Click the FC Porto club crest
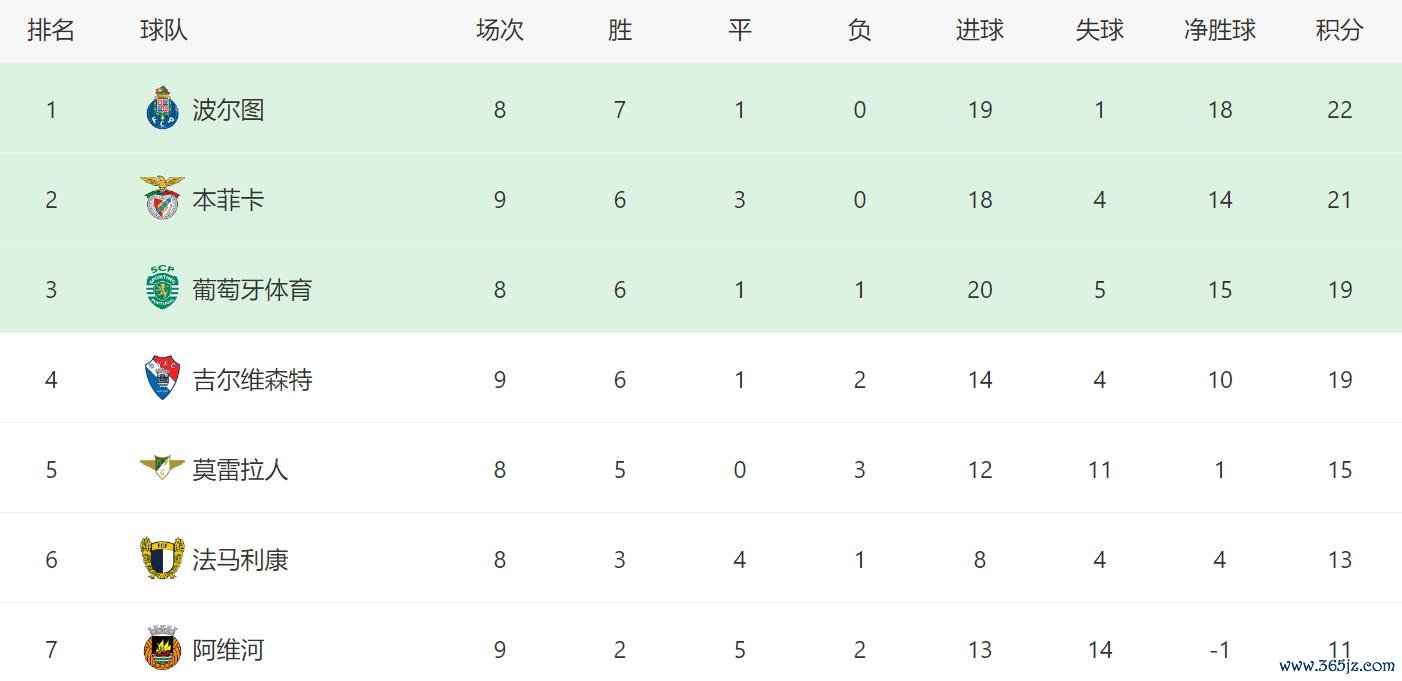This screenshot has width=1402, height=681. [162, 109]
